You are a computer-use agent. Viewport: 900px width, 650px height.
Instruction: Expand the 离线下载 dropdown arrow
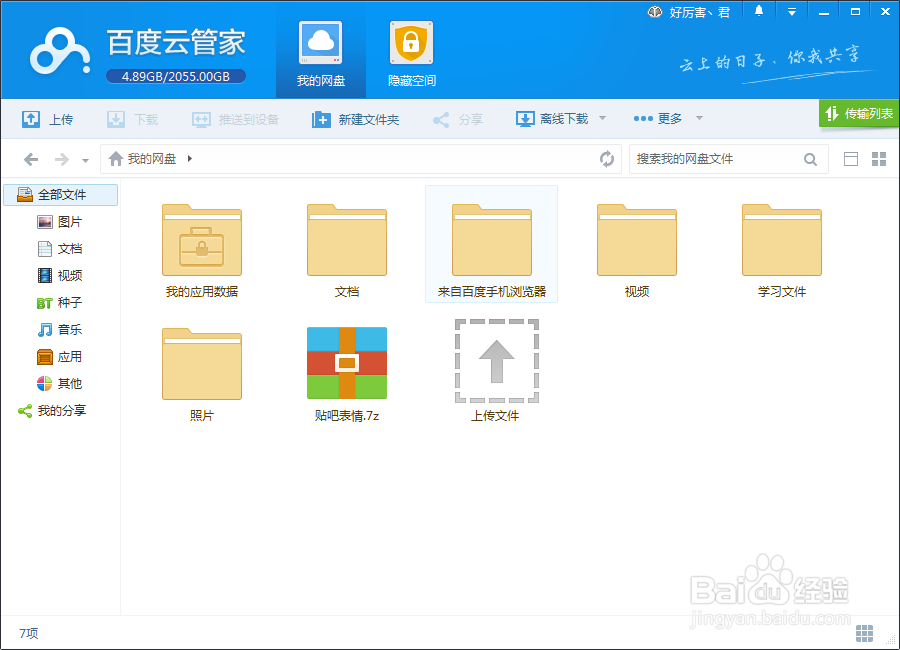pos(603,118)
